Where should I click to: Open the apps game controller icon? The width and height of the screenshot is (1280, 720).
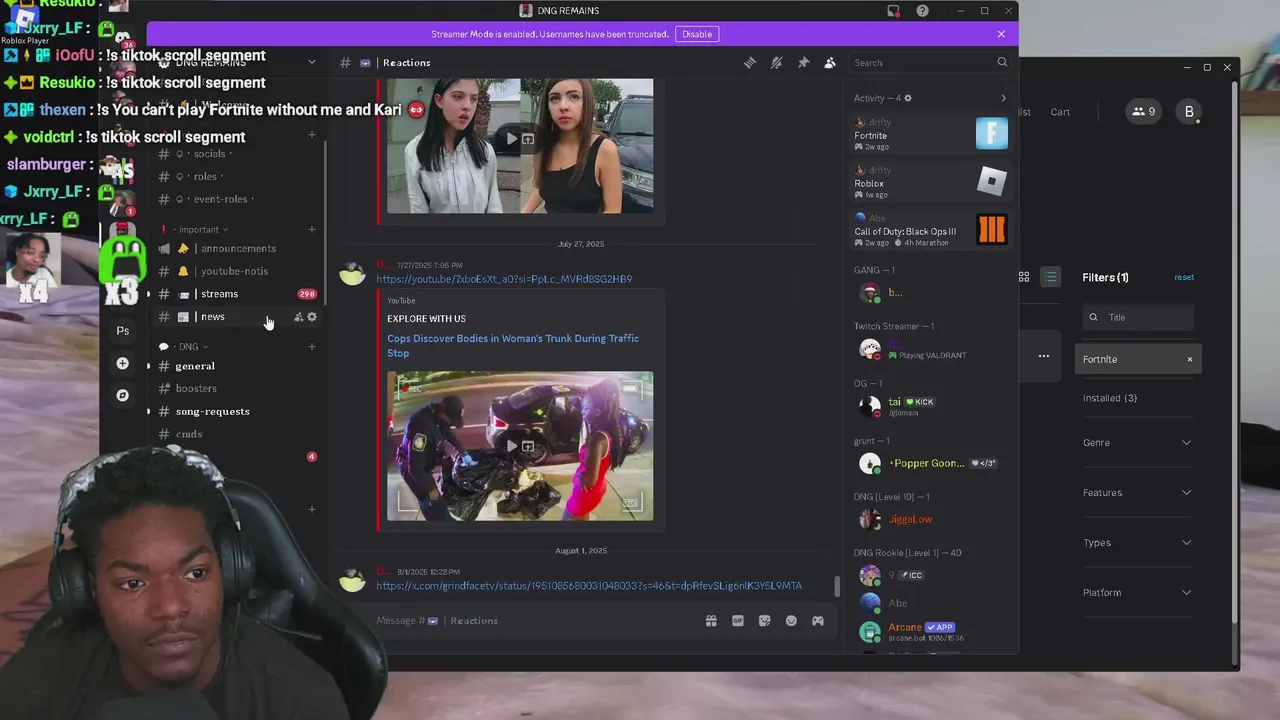tap(818, 621)
